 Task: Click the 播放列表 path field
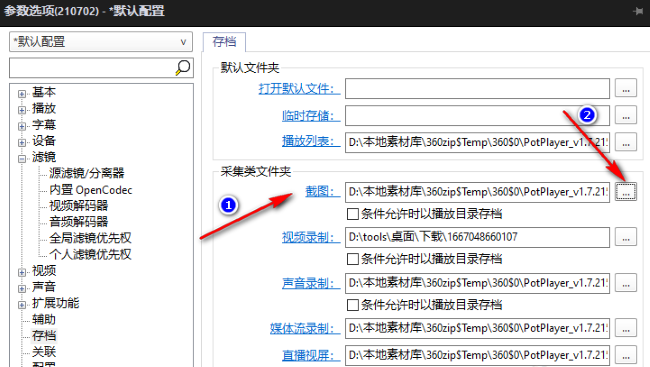point(477,143)
